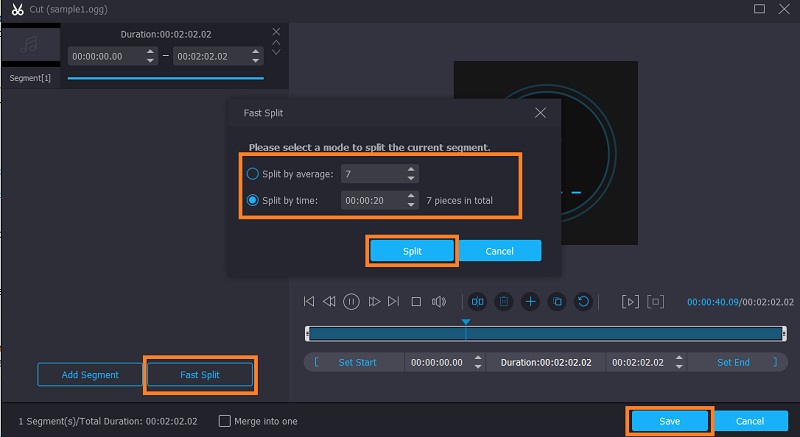Click the split segment icon in toolbar

pos(478,301)
